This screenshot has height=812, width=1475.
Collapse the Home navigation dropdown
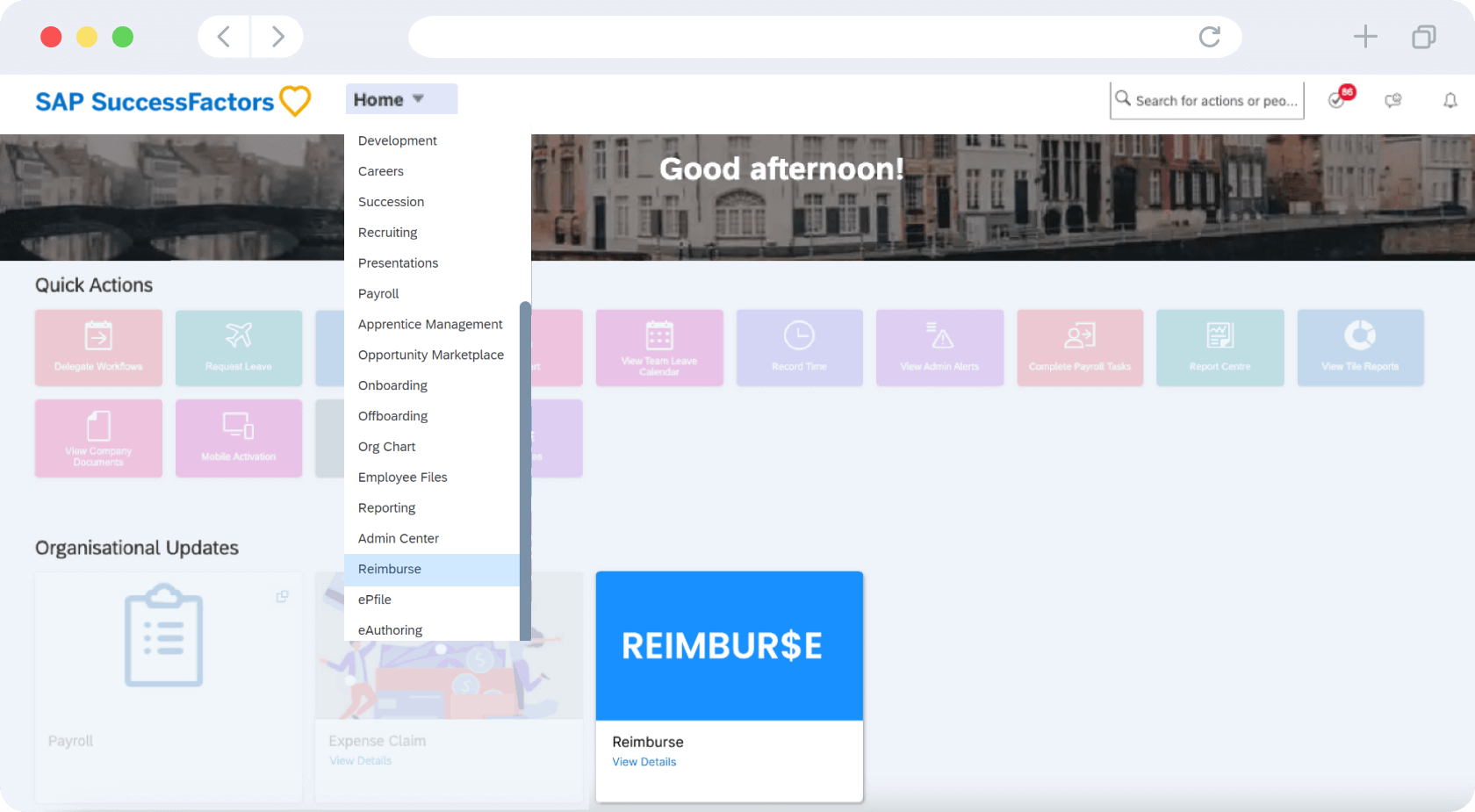coord(400,99)
